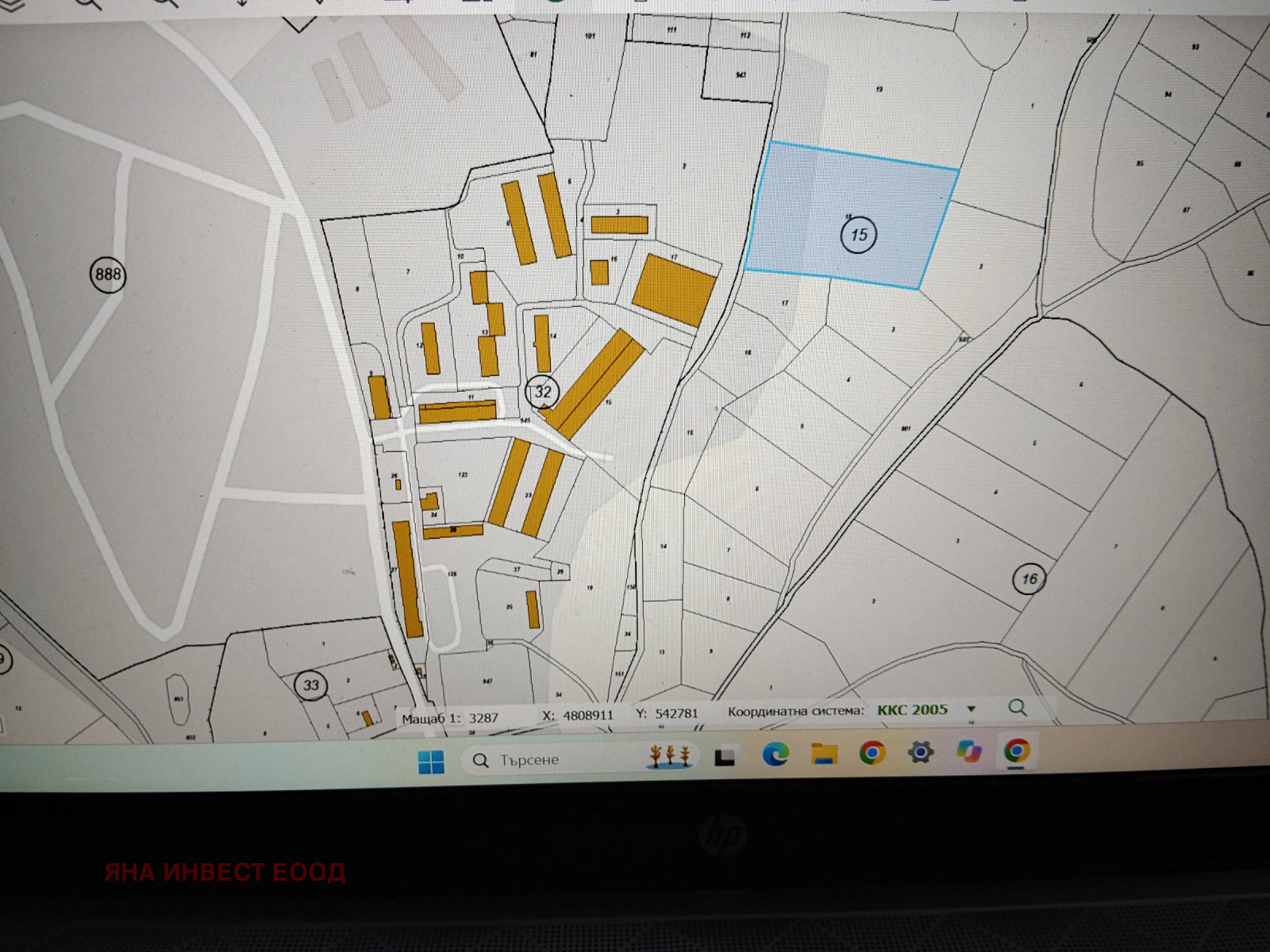Viewport: 1270px width, 952px height.
Task: Open Task View from the taskbar
Action: coord(725,757)
